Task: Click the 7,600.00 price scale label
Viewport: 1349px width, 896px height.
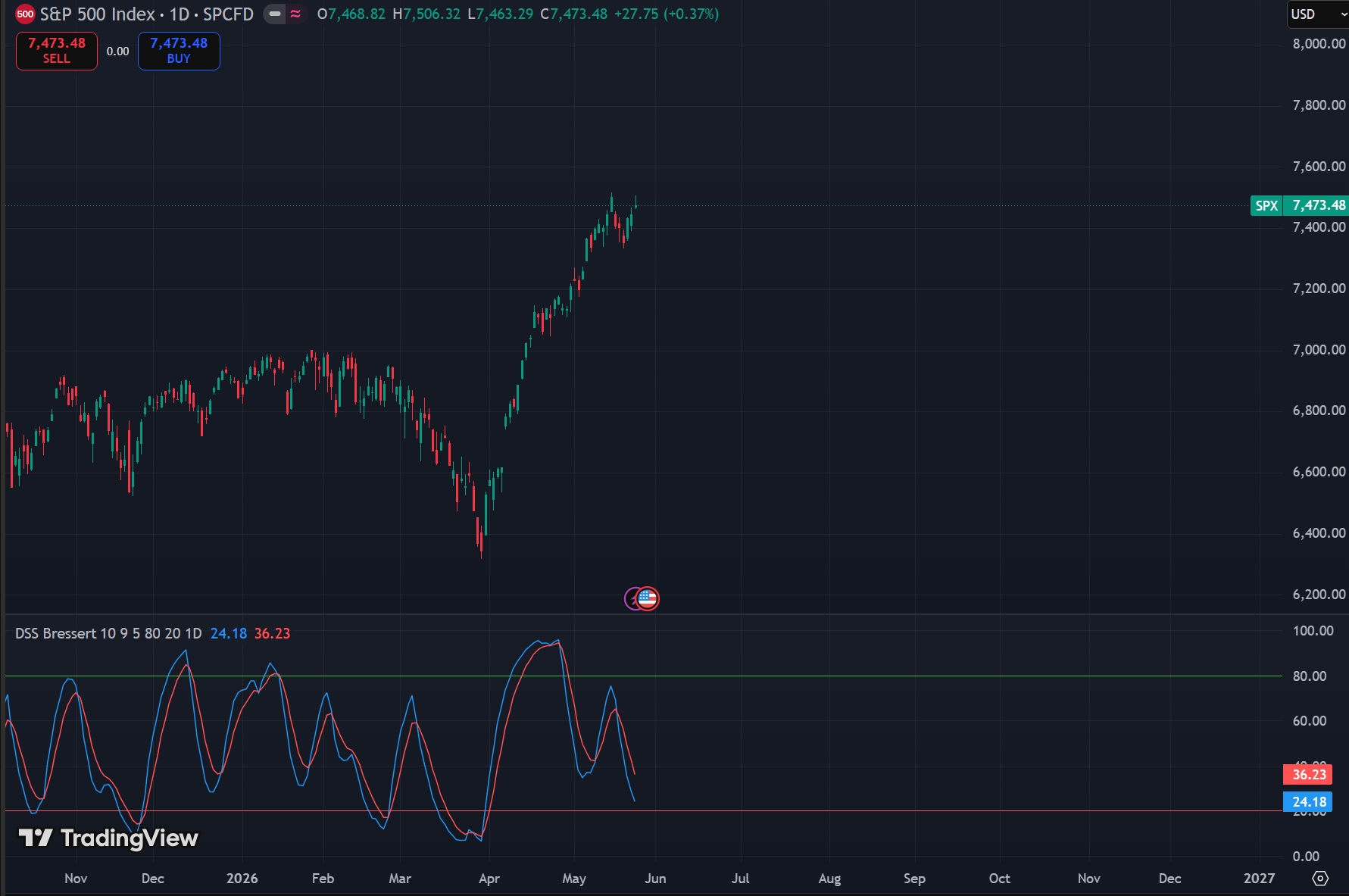Action: coord(1319,167)
